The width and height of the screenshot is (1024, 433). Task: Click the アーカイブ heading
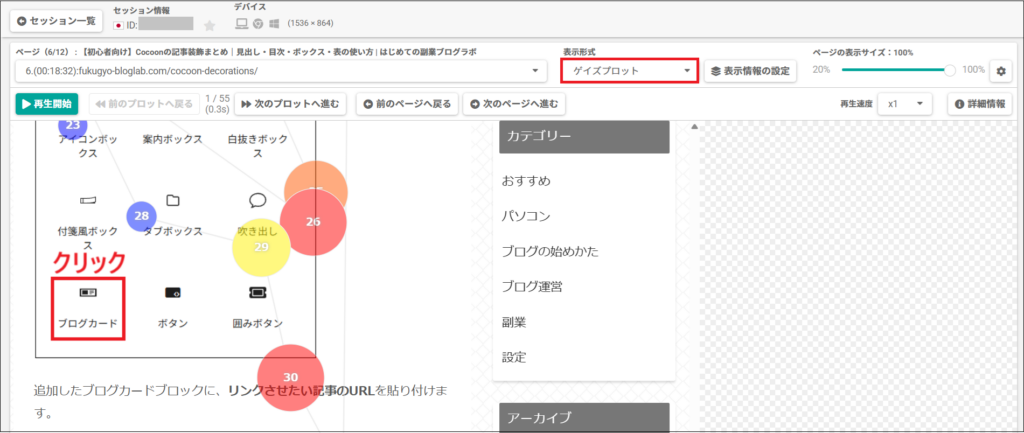point(584,418)
